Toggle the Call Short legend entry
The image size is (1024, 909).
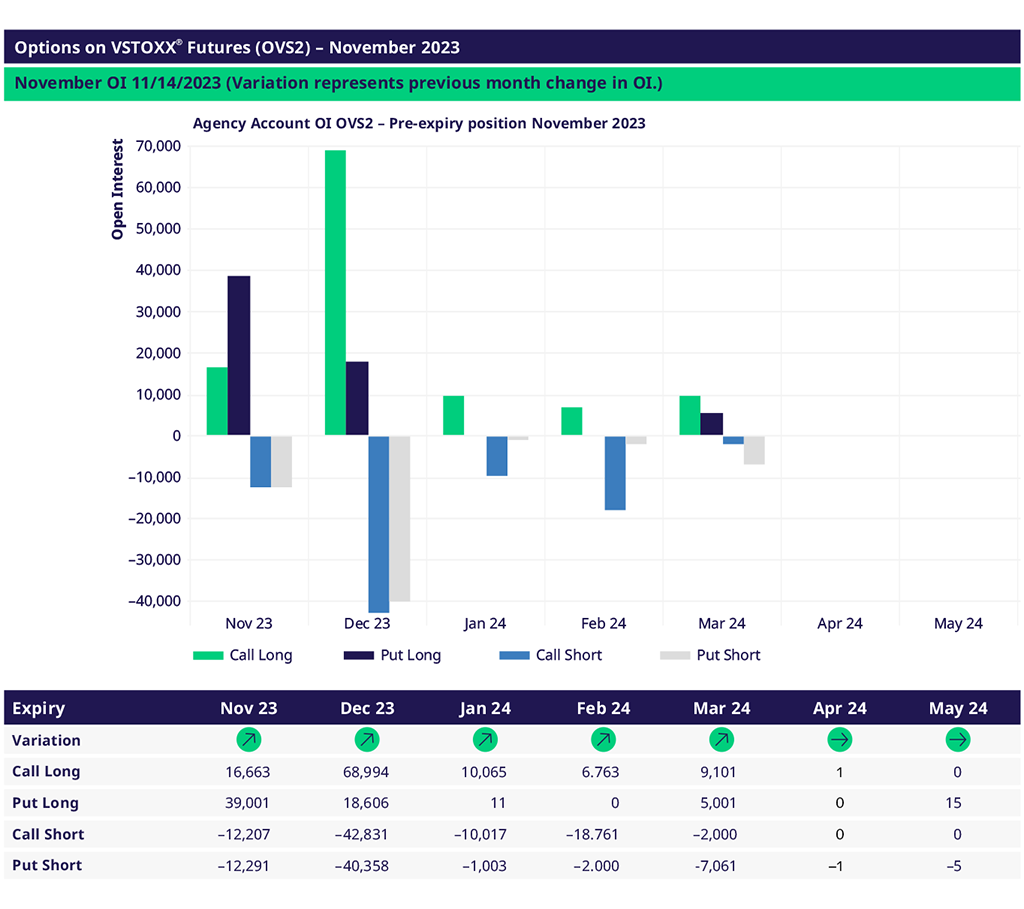[550, 655]
